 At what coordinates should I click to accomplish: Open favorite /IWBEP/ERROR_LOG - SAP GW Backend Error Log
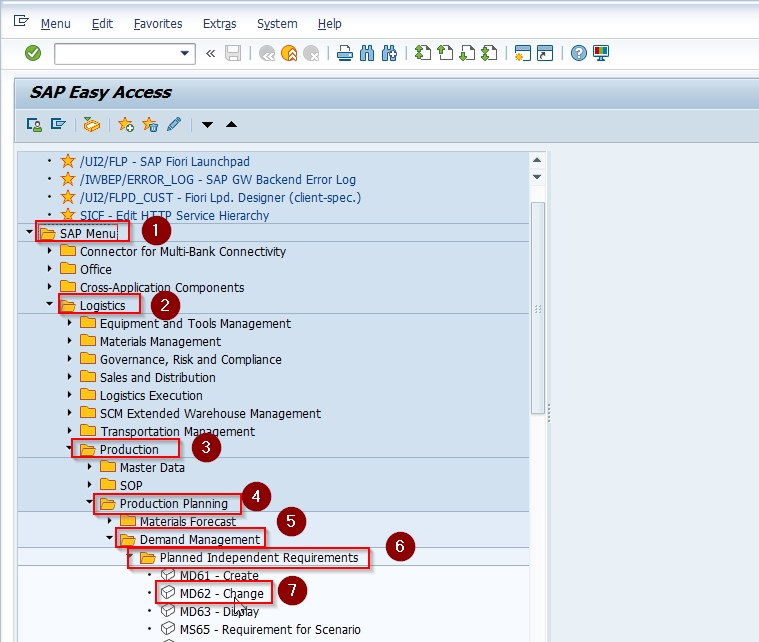pos(218,180)
